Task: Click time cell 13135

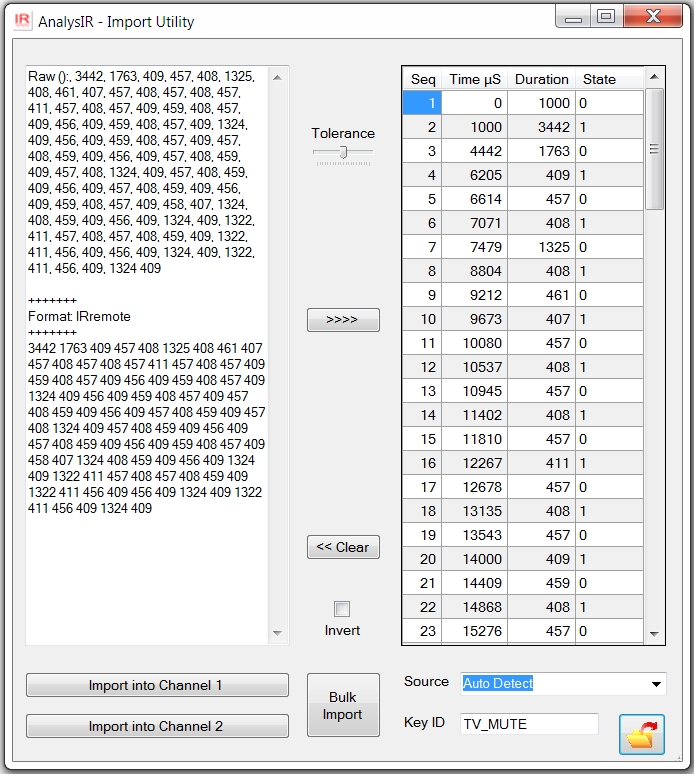Action: (474, 511)
